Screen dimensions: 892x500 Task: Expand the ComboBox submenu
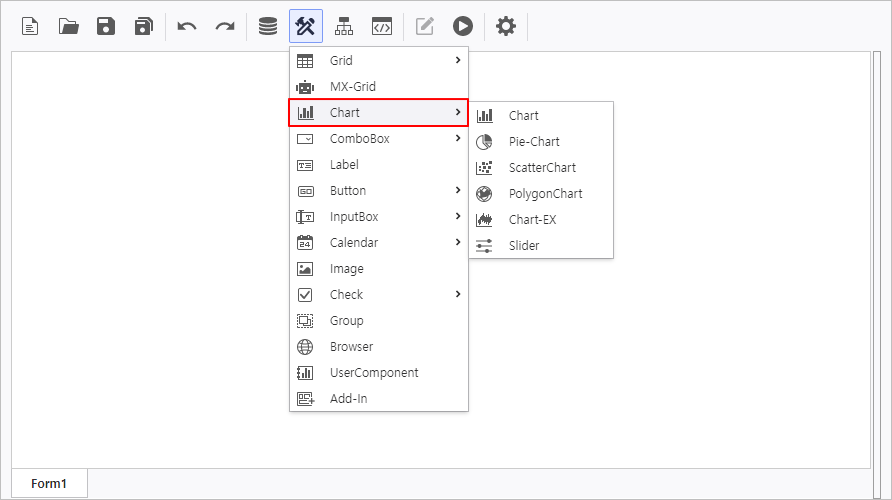click(379, 139)
